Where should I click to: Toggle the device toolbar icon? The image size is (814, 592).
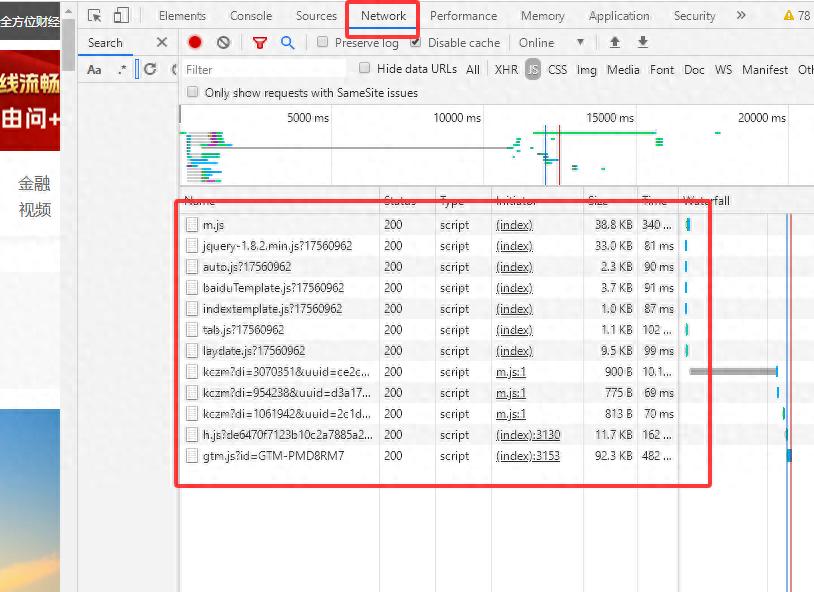point(121,16)
